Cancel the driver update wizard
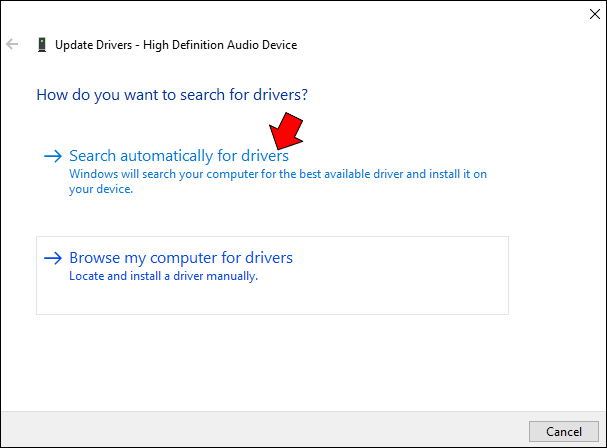 click(564, 431)
